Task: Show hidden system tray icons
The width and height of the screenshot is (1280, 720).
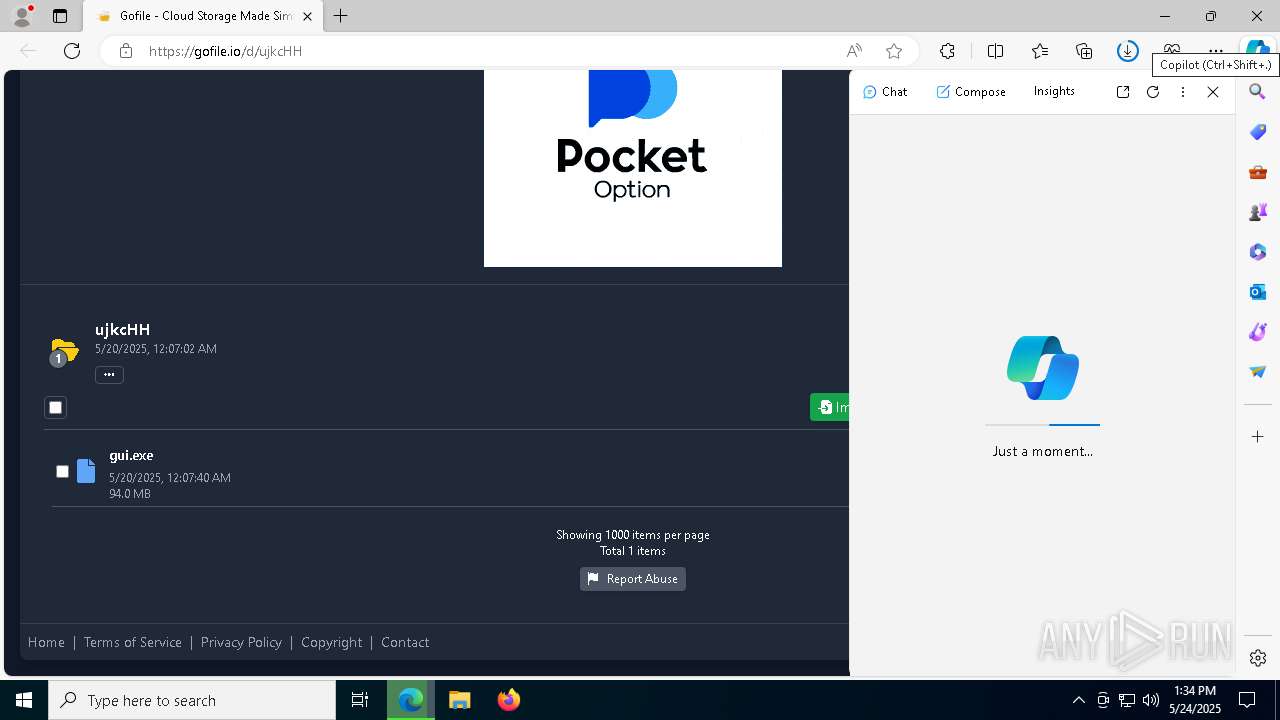Action: coord(1078,700)
